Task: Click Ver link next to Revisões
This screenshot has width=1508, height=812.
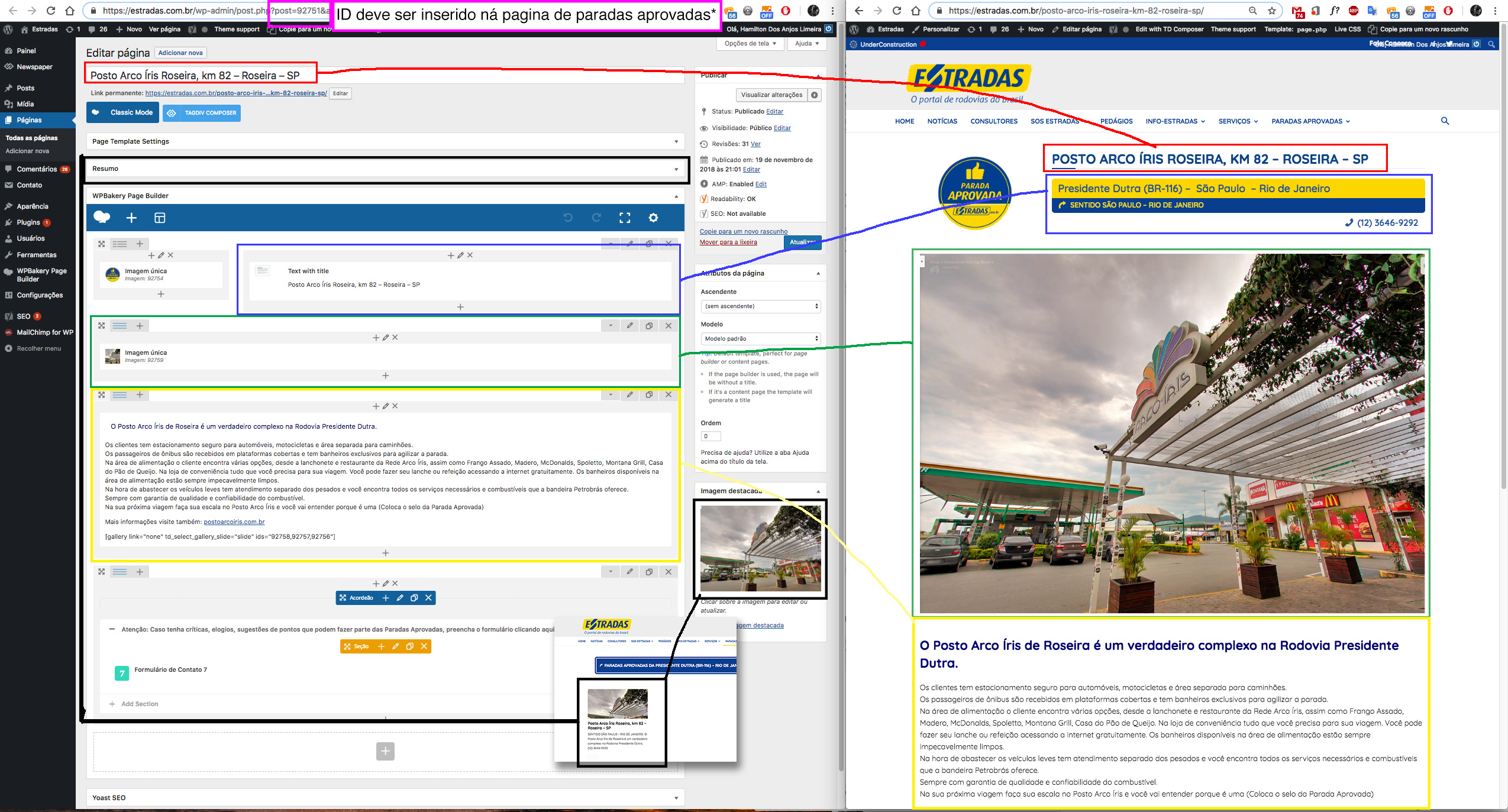Action: tap(755, 144)
